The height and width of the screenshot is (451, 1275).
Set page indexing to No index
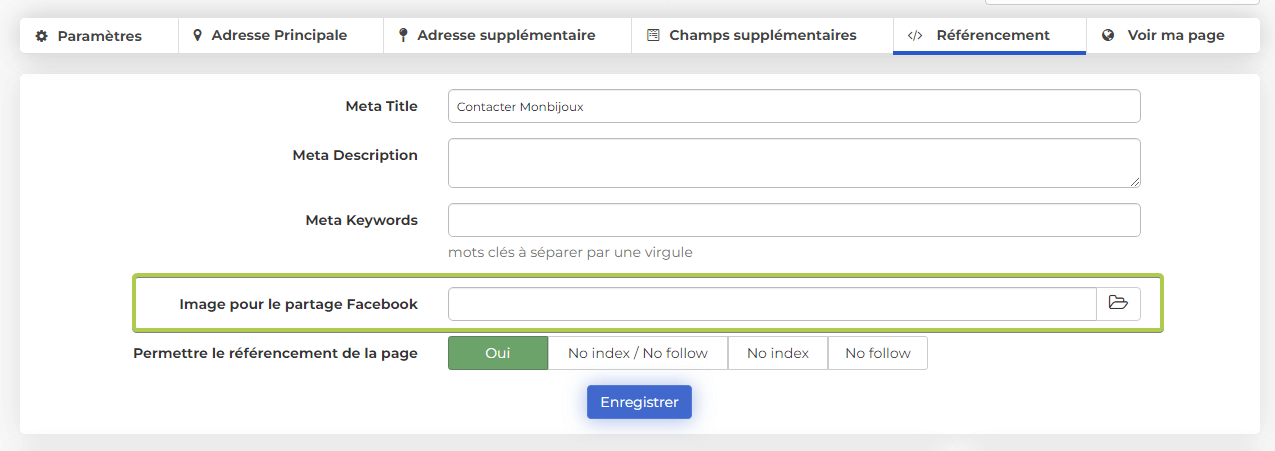point(777,353)
